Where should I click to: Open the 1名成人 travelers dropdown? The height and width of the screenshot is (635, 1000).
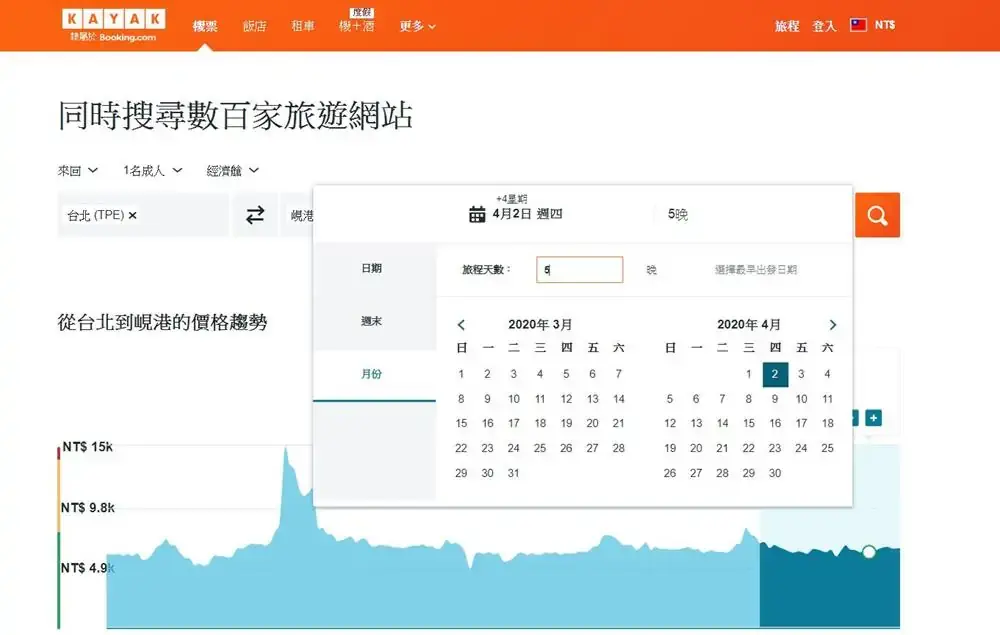coord(152,171)
